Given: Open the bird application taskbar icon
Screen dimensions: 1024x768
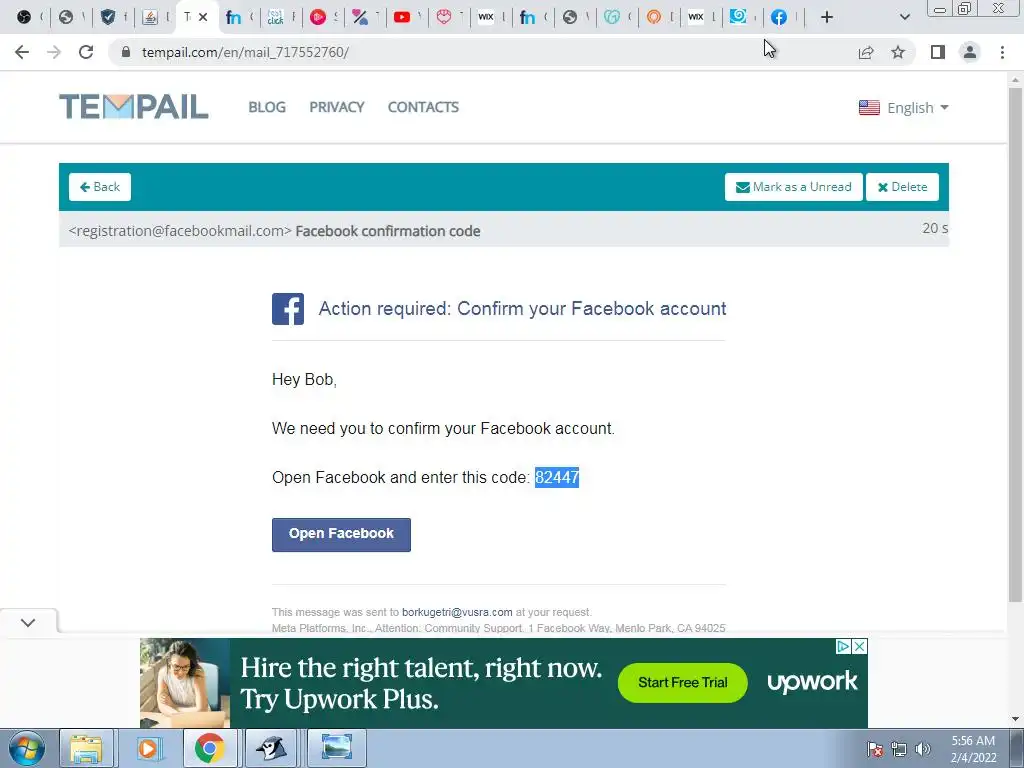Looking at the screenshot, I should (271, 748).
